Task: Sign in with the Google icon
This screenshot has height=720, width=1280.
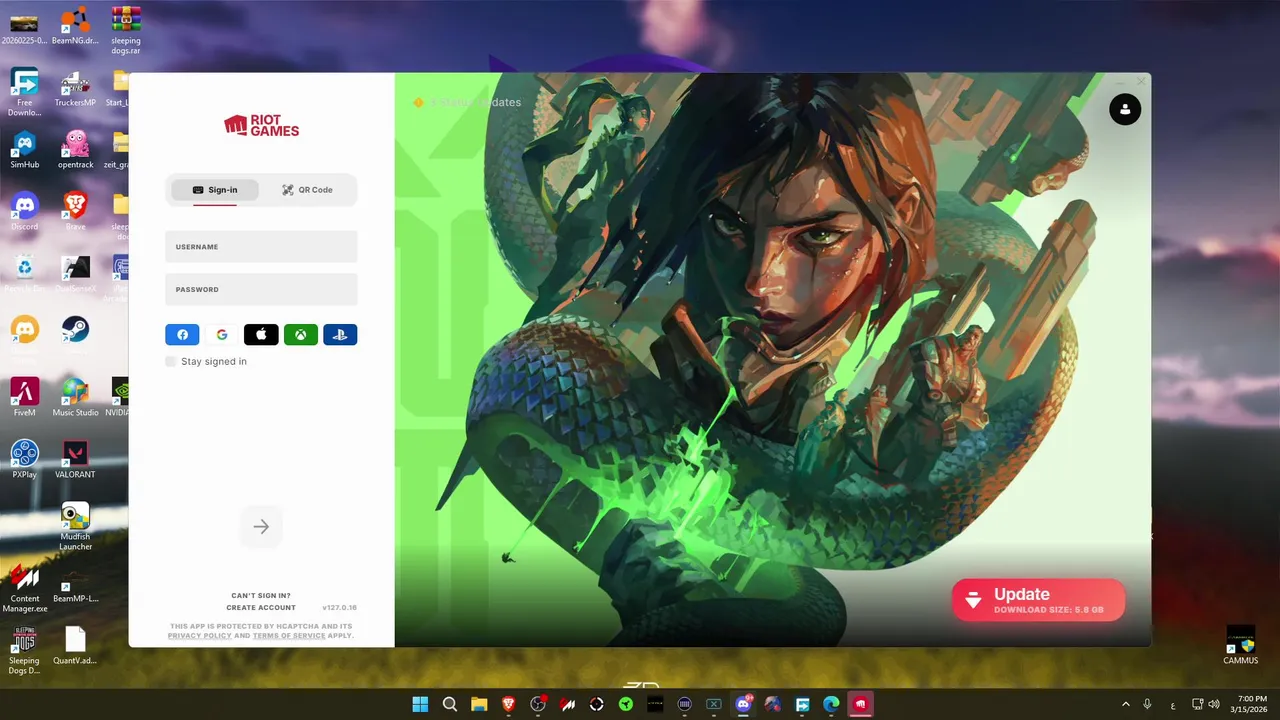Action: [x=222, y=335]
